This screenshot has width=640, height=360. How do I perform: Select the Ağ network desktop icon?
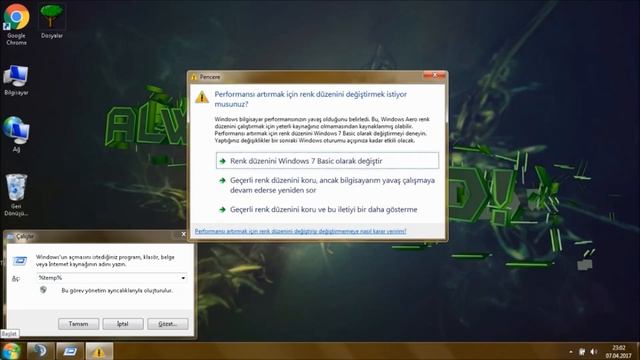pyautogui.click(x=16, y=135)
